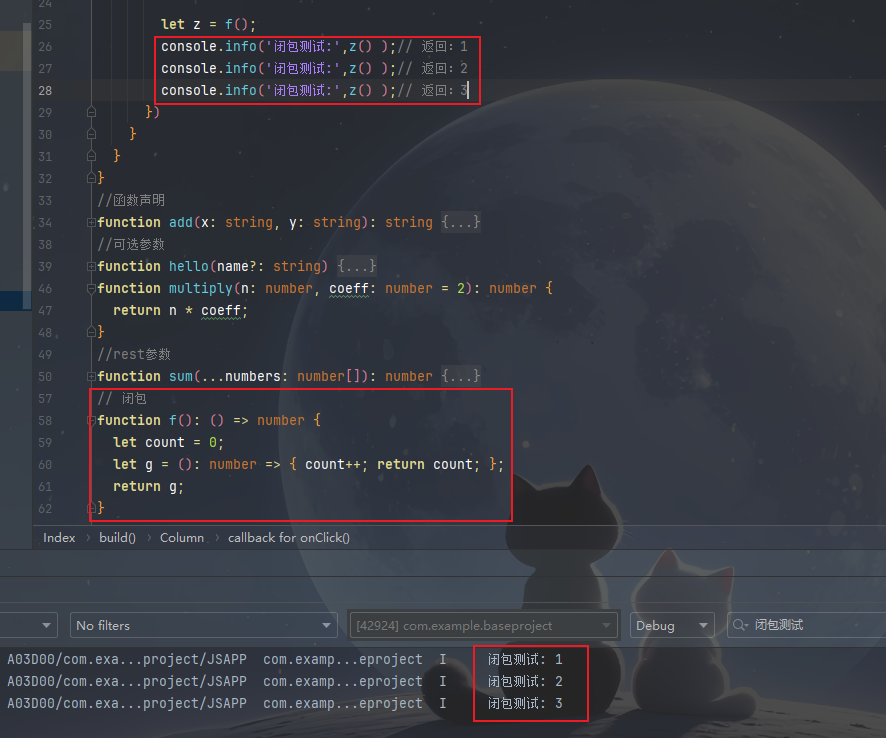
Task: Open the partially visible dropdown left of No filters
Action: click(29, 625)
